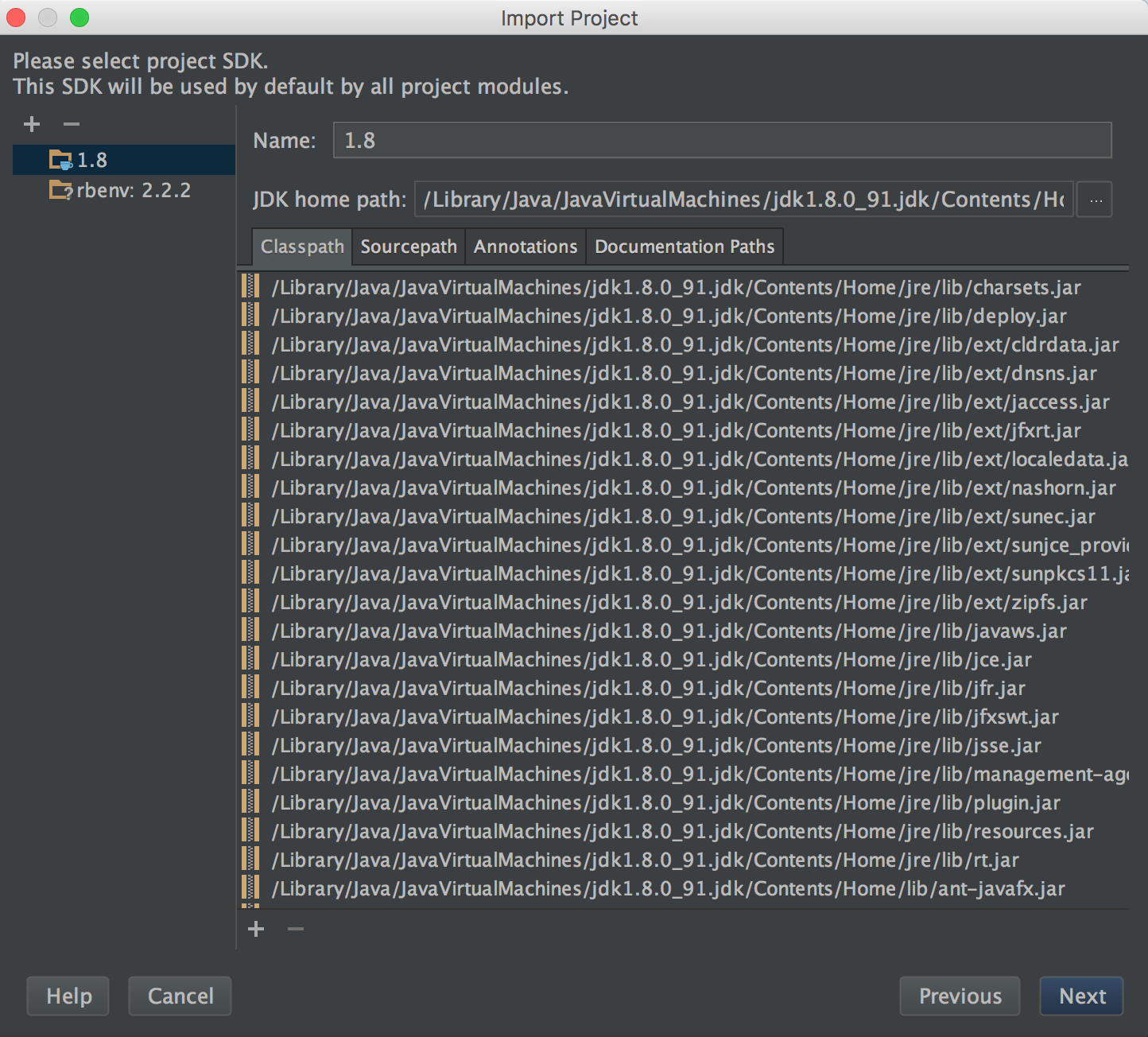
Task: Click the SDK Name input field
Action: pos(722,141)
